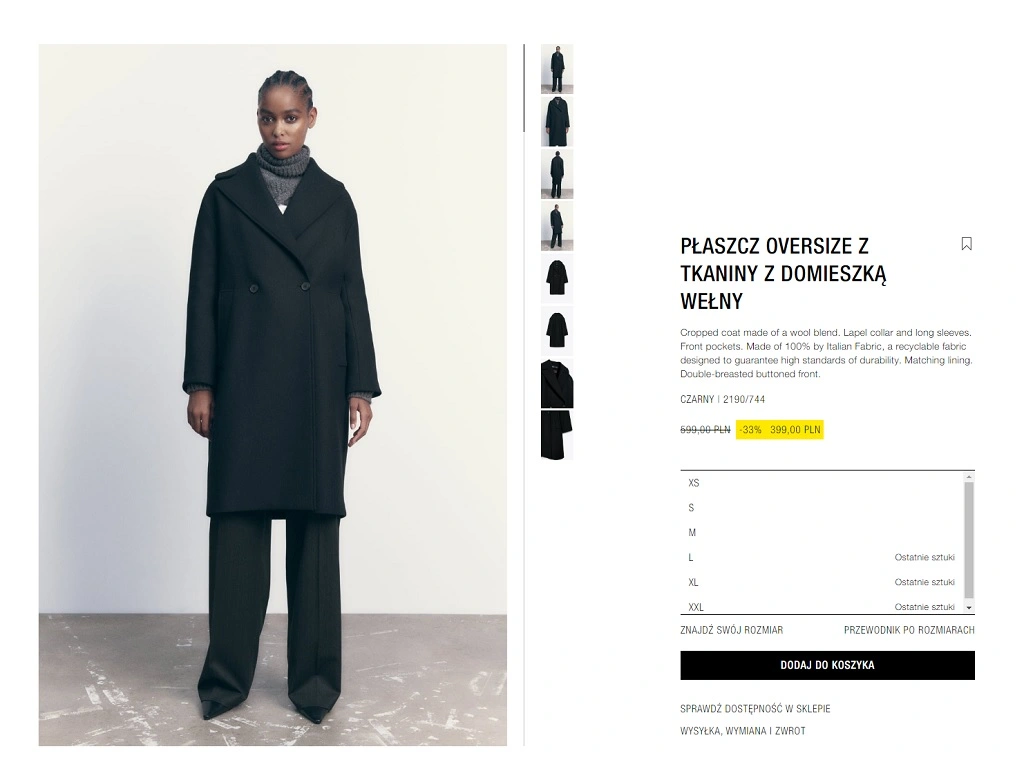The image size is (1024, 760).
Task: Select size S
Action: (x=822, y=508)
